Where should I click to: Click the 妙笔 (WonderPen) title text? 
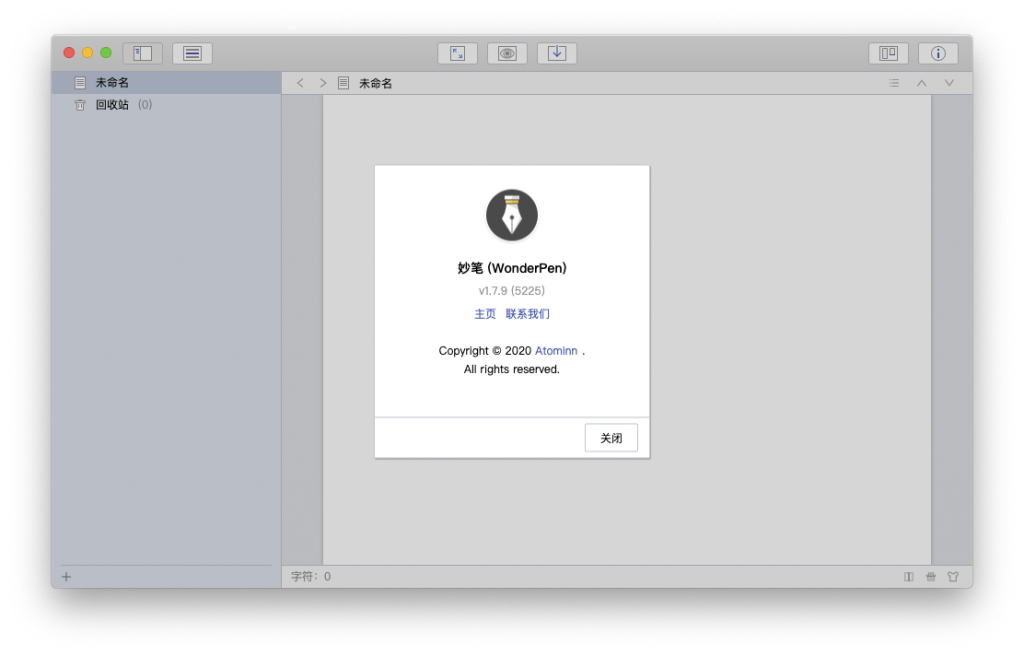[x=511, y=268]
